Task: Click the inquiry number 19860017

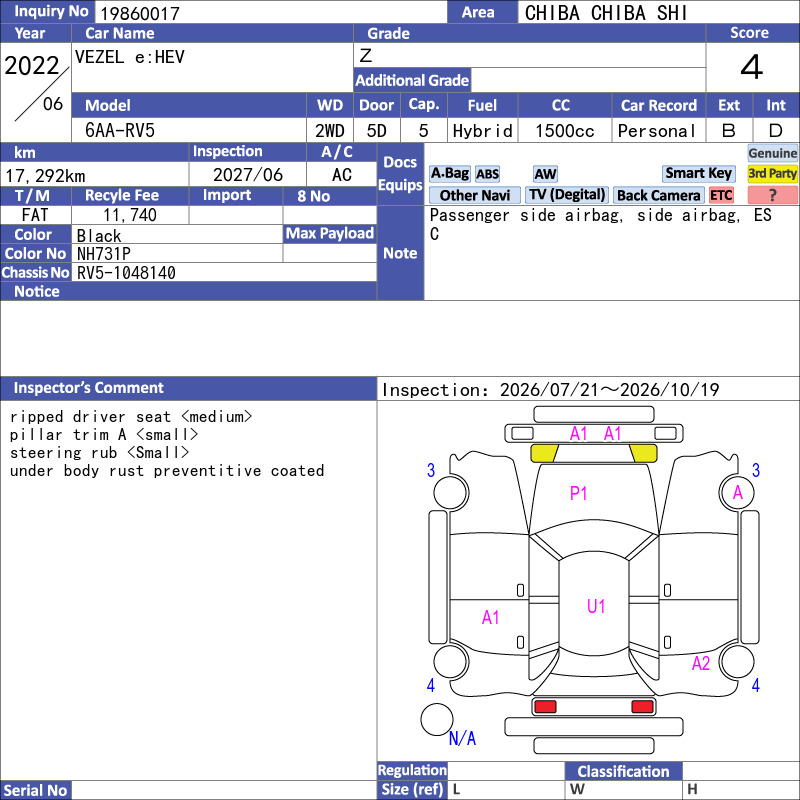Action: pos(140,13)
